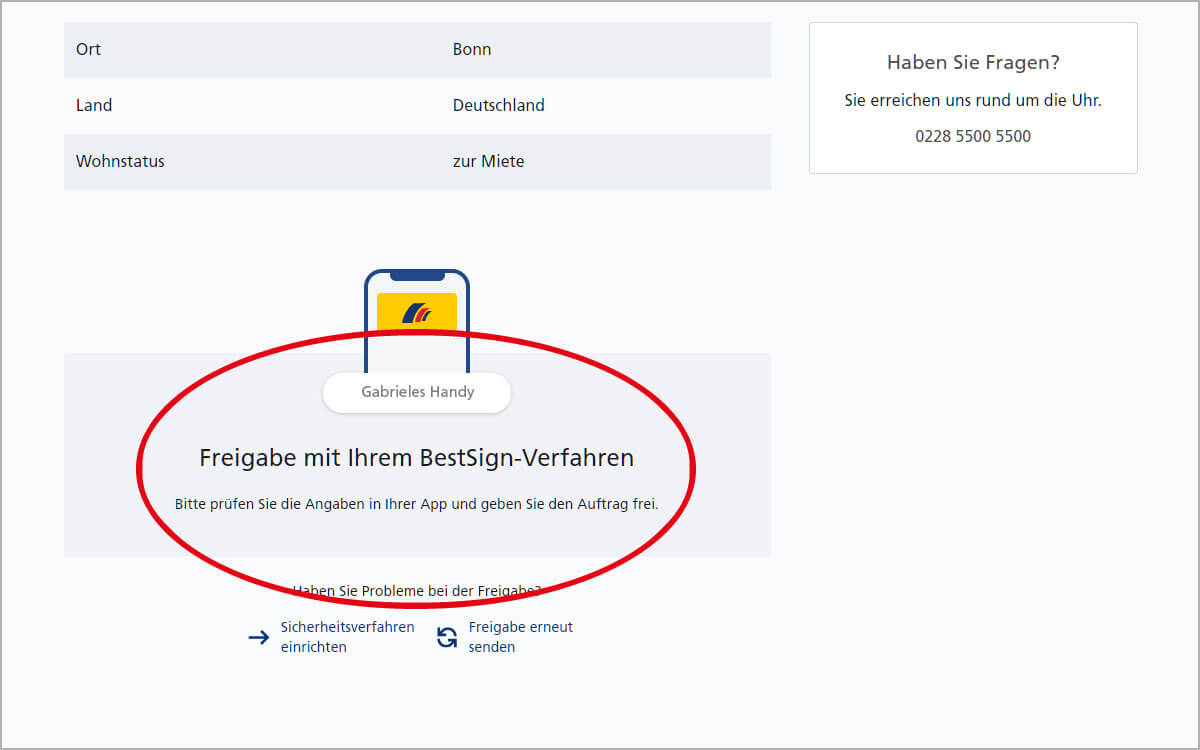This screenshot has width=1200, height=750.
Task: Click the Bitte prüfen Sie die Angaben instruction text
Action: [x=417, y=504]
